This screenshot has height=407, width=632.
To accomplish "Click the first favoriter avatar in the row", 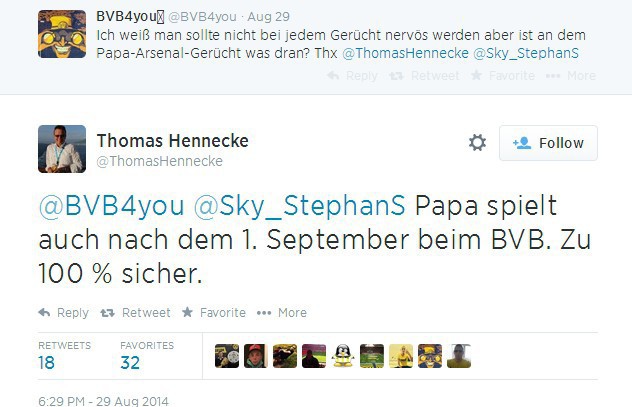I will point(227,356).
